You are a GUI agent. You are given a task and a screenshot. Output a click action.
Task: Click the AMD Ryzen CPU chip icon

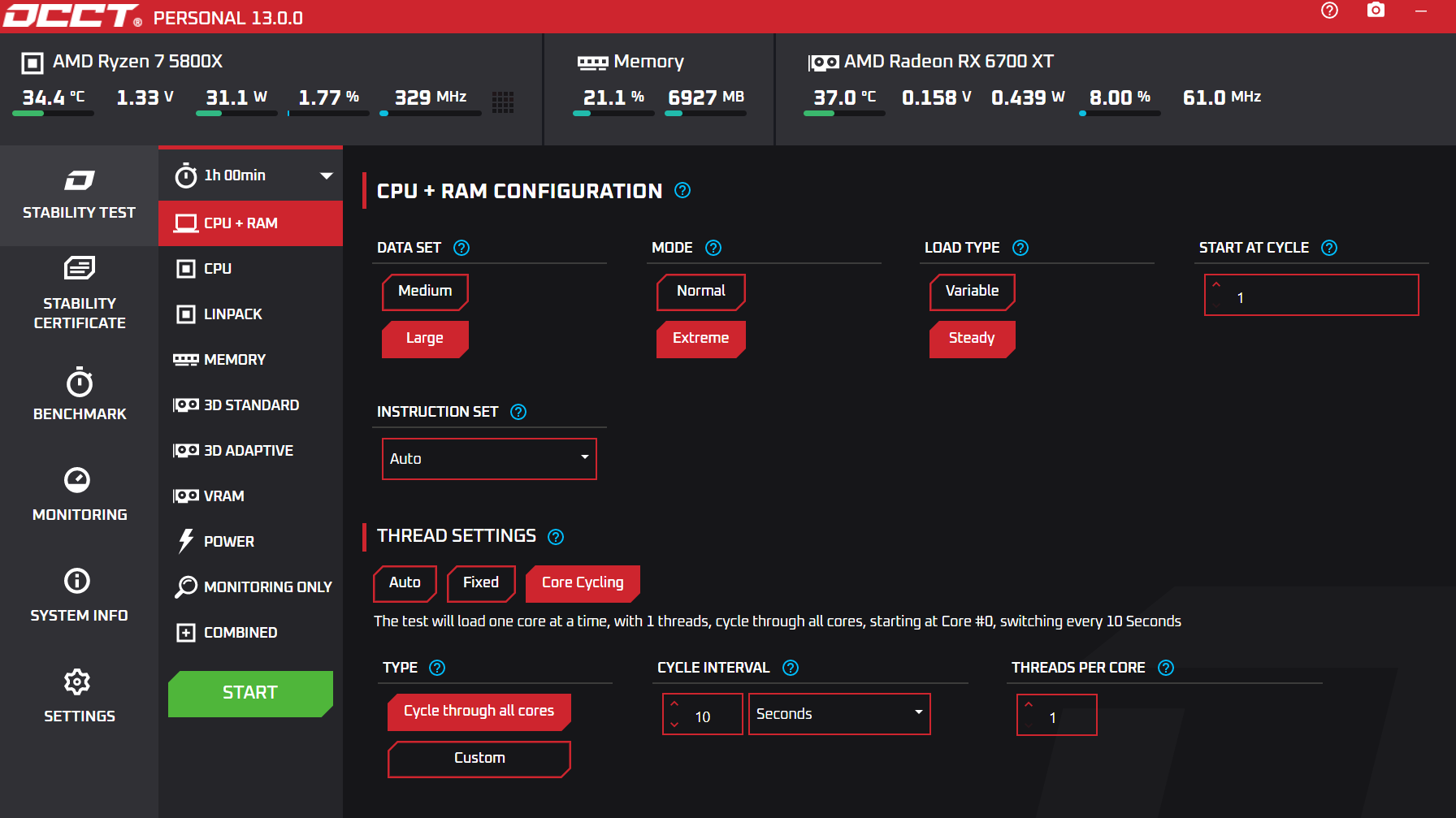point(32,63)
